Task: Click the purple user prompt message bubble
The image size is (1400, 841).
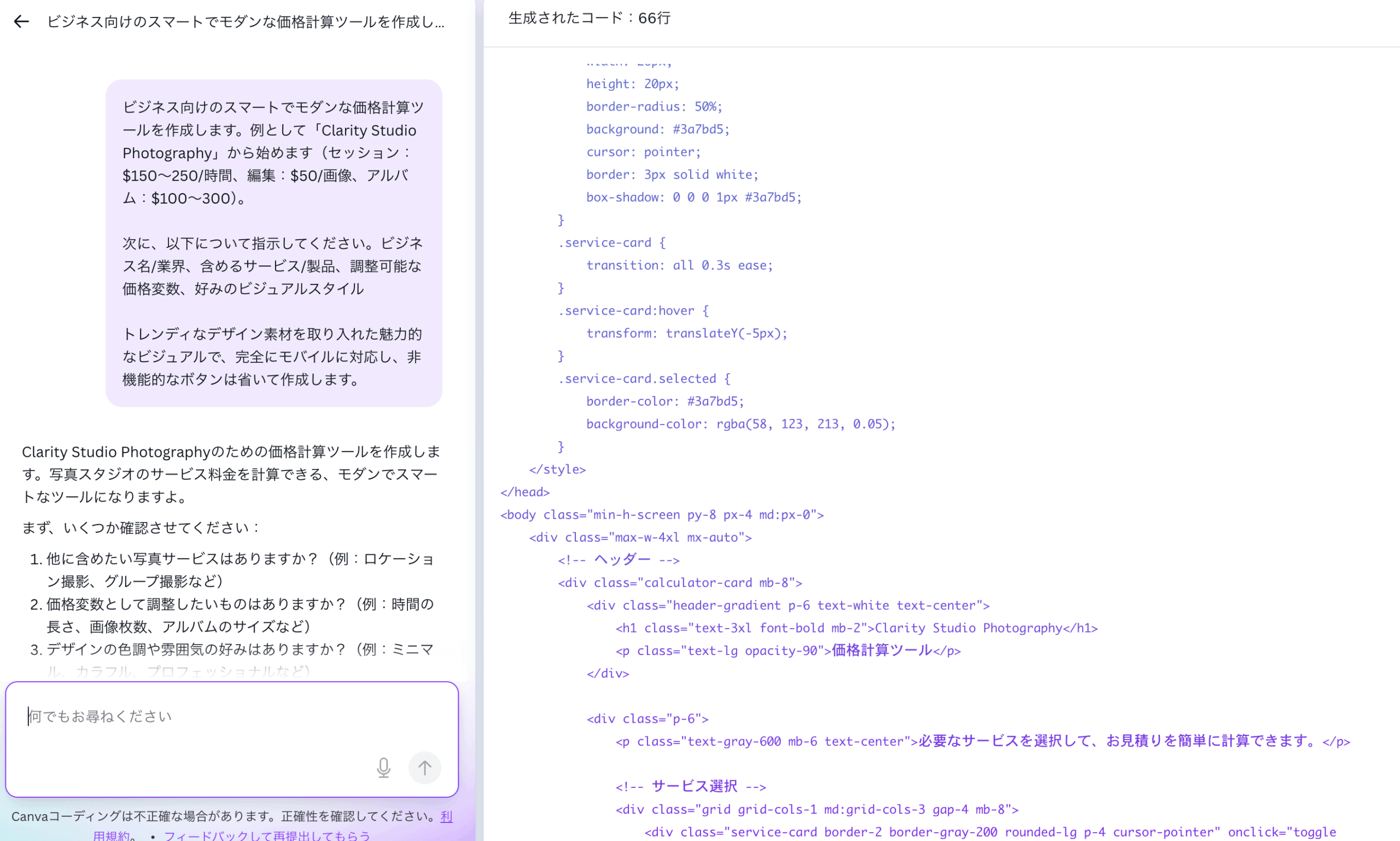Action: click(273, 242)
